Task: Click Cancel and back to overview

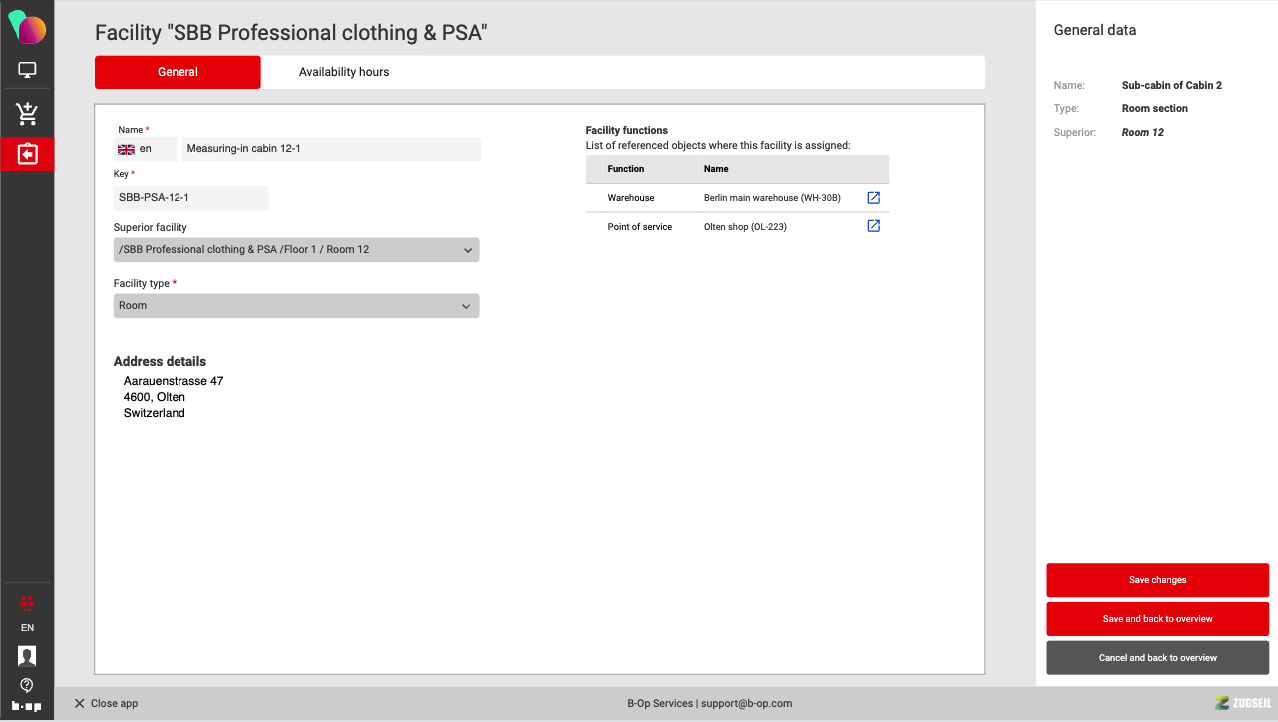Action: 1157,658
